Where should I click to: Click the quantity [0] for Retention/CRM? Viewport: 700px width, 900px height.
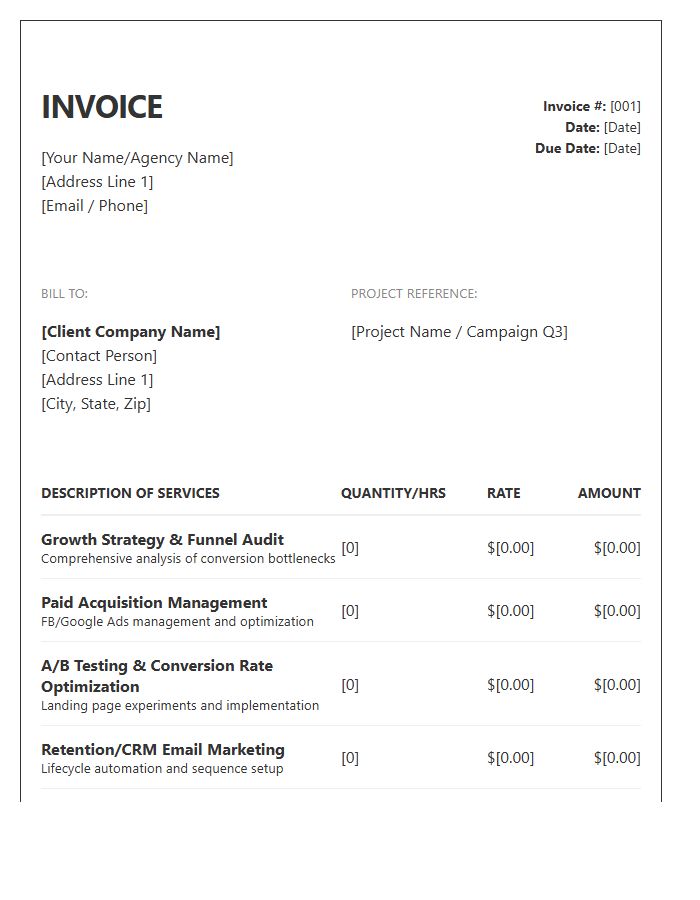350,758
